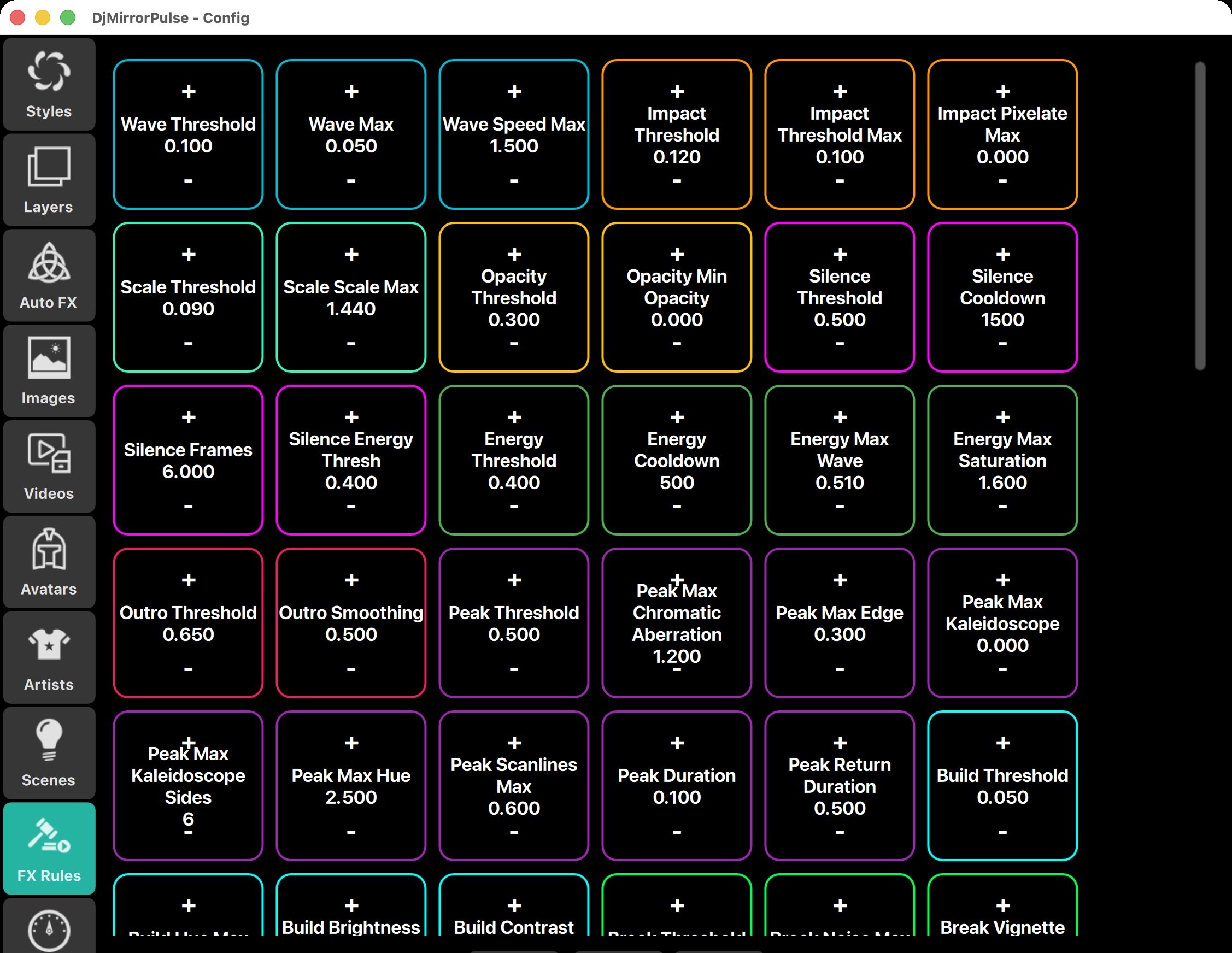The width and height of the screenshot is (1232, 953).
Task: Open the Artists sidebar section
Action: coord(49,657)
